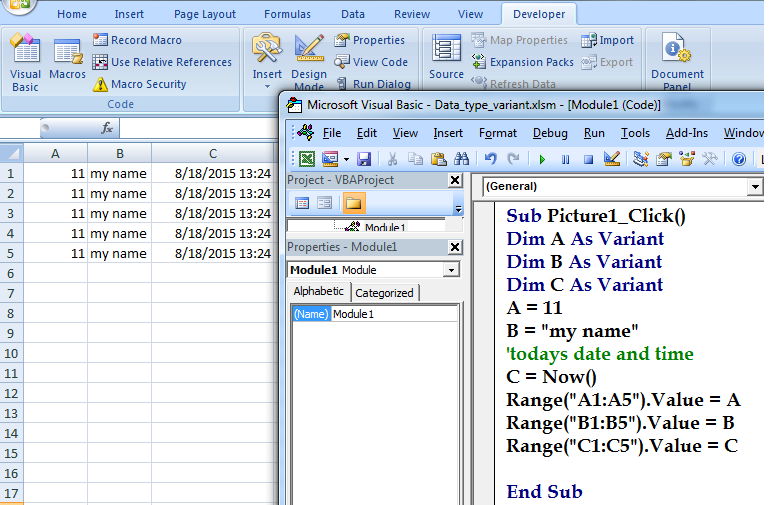Select cell B3 containing my name

point(120,214)
